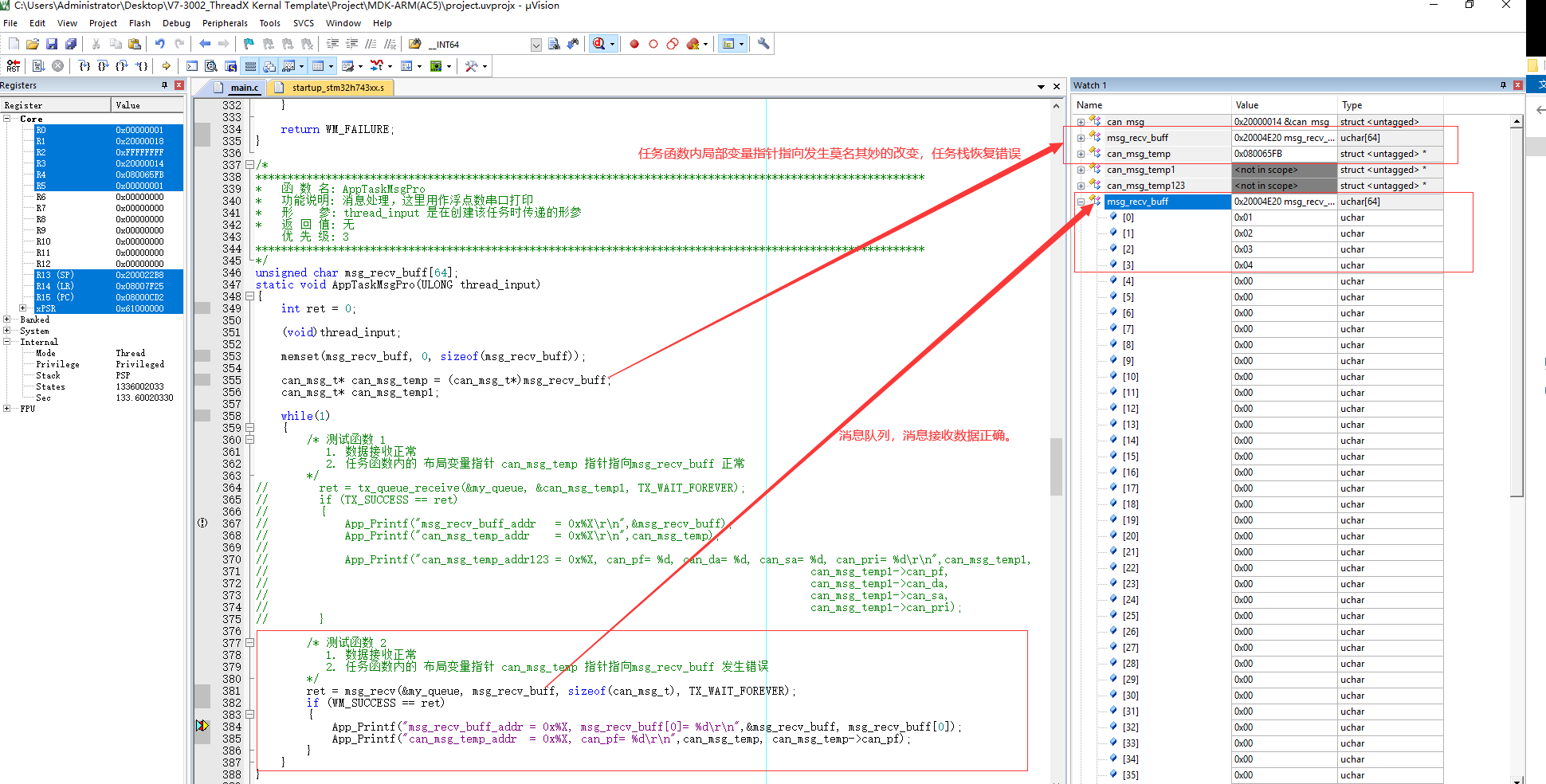Image resolution: width=1546 pixels, height=784 pixels.
Task: Disable all breakpoints icon
Action: click(673, 45)
